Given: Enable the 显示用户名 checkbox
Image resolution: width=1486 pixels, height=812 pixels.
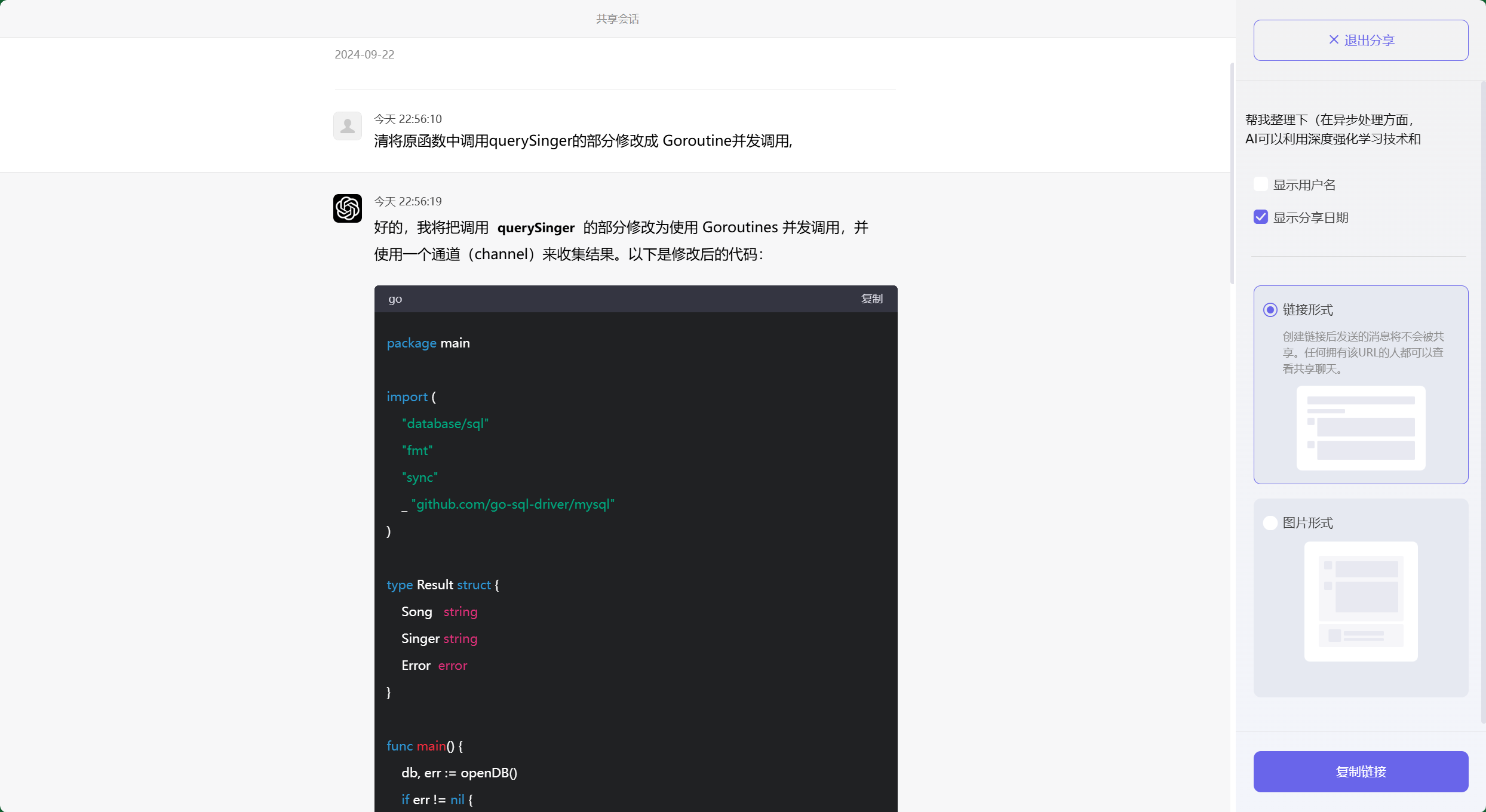Looking at the screenshot, I should coord(1261,184).
